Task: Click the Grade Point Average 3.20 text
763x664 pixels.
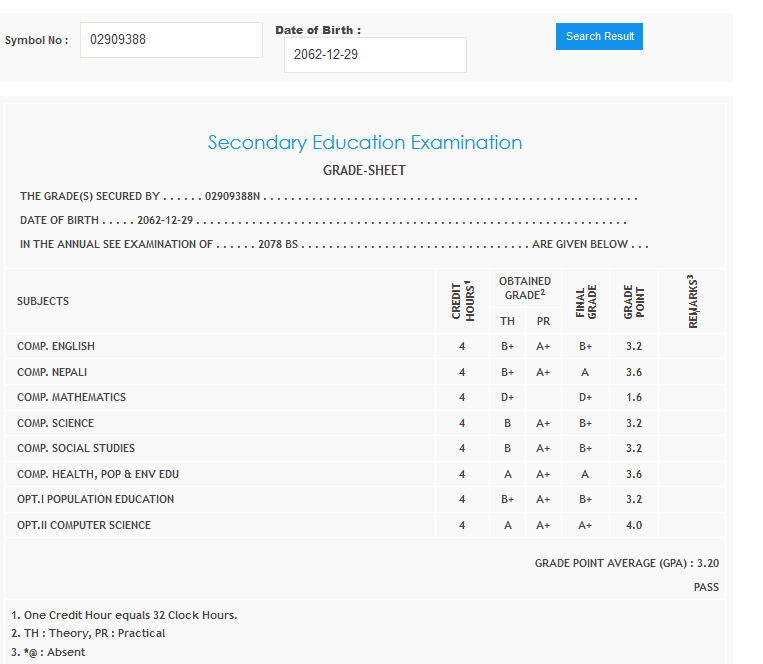Action: (x=626, y=564)
